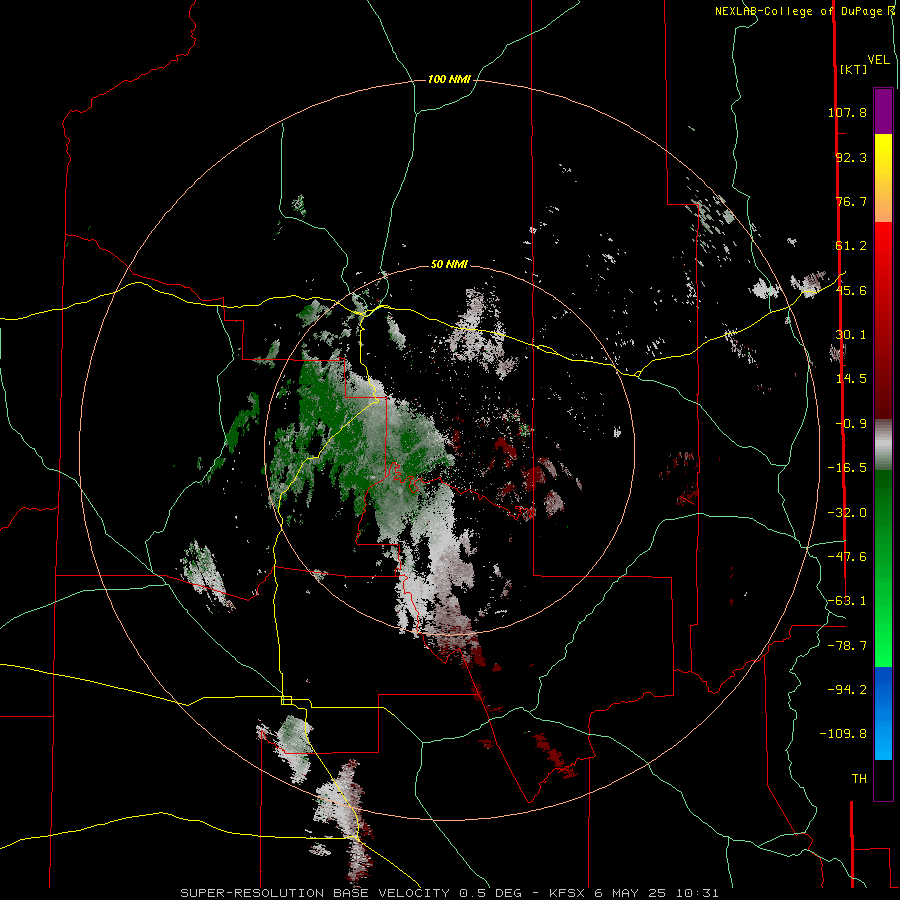
Task: Click the VEL legend heading
Action: (878, 60)
